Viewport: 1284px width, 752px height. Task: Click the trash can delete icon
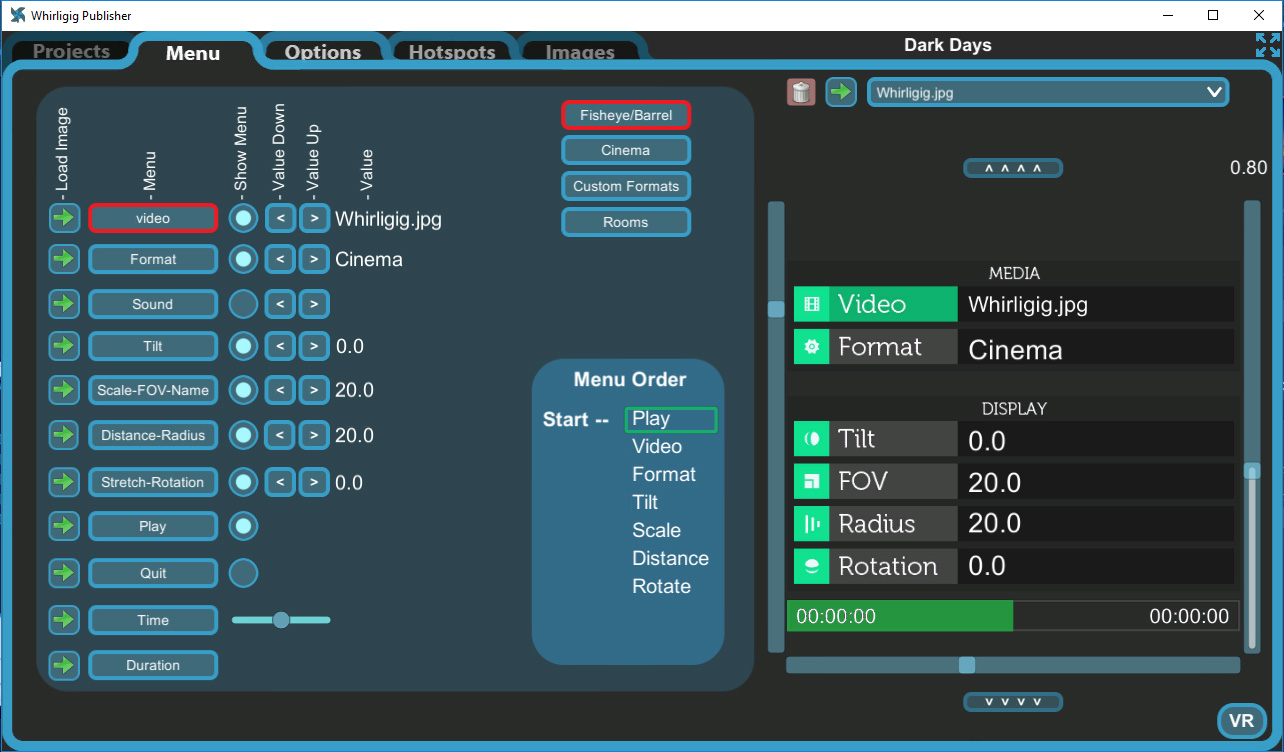801,92
